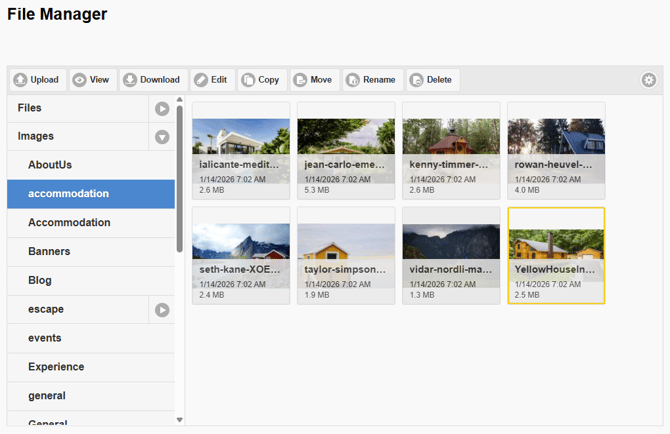The width and height of the screenshot is (670, 434).
Task: Click the Edit toolbar button
Action: [x=213, y=80]
